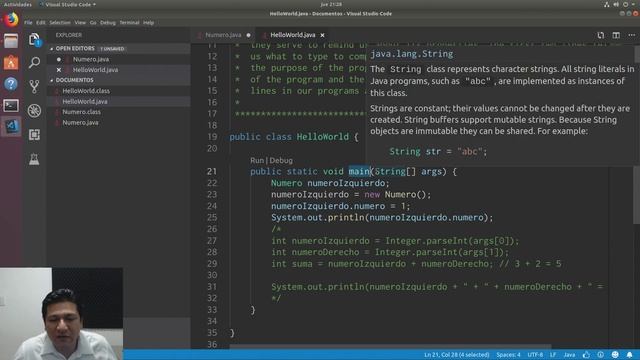Open the Edit menu
The image size is (640, 360).
41,23
